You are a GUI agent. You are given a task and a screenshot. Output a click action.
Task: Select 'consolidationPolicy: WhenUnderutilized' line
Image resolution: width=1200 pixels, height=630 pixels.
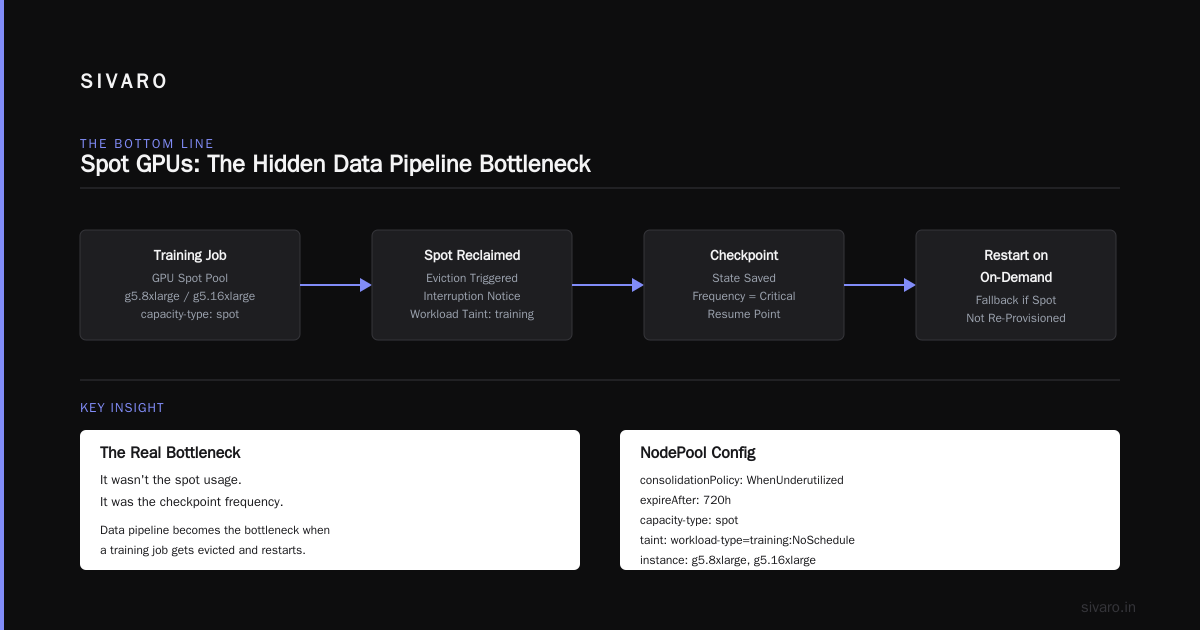(742, 480)
